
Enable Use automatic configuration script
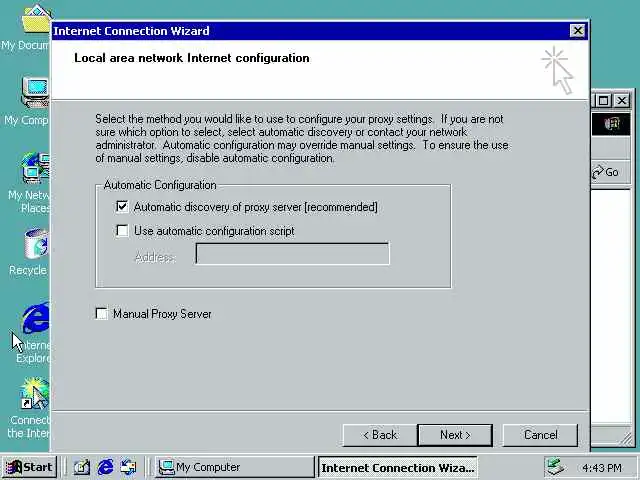click(122, 231)
